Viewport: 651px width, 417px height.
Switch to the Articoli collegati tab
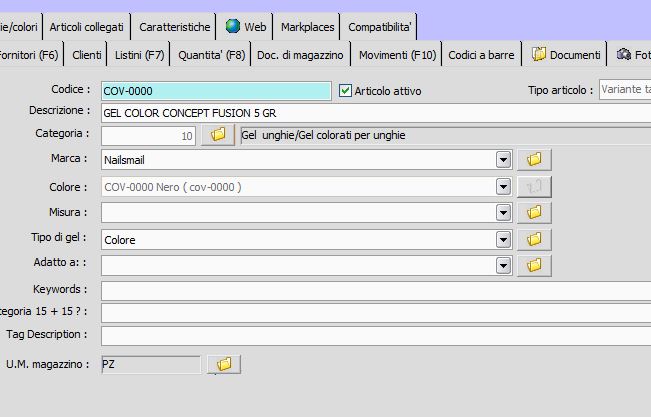[x=86, y=27]
